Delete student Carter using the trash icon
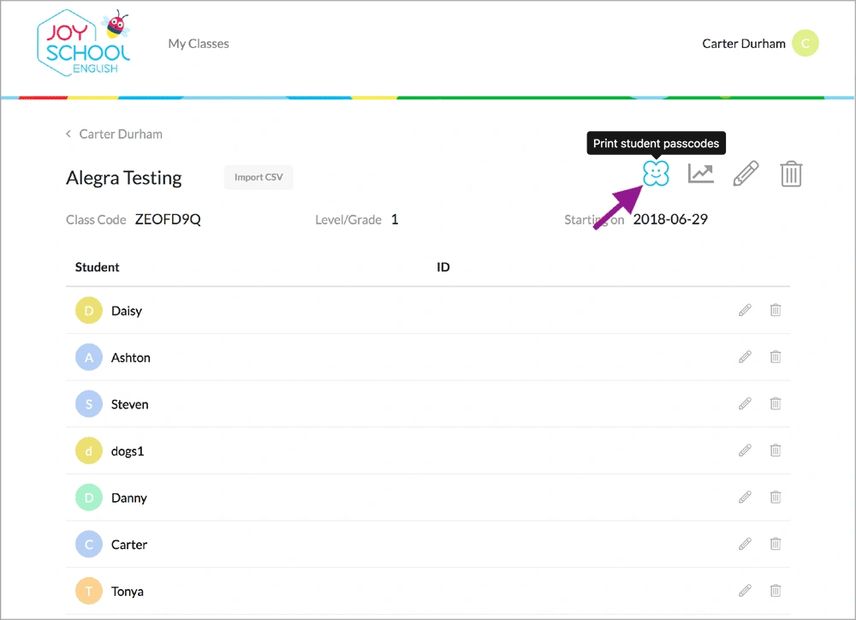The height and width of the screenshot is (620, 856). tap(775, 544)
